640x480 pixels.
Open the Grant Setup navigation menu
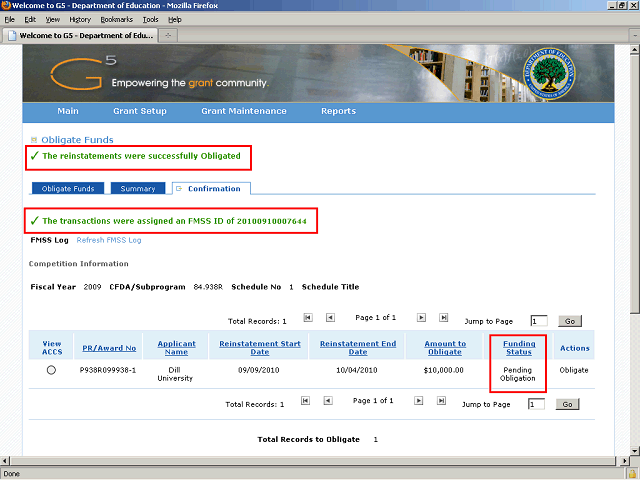click(140, 111)
